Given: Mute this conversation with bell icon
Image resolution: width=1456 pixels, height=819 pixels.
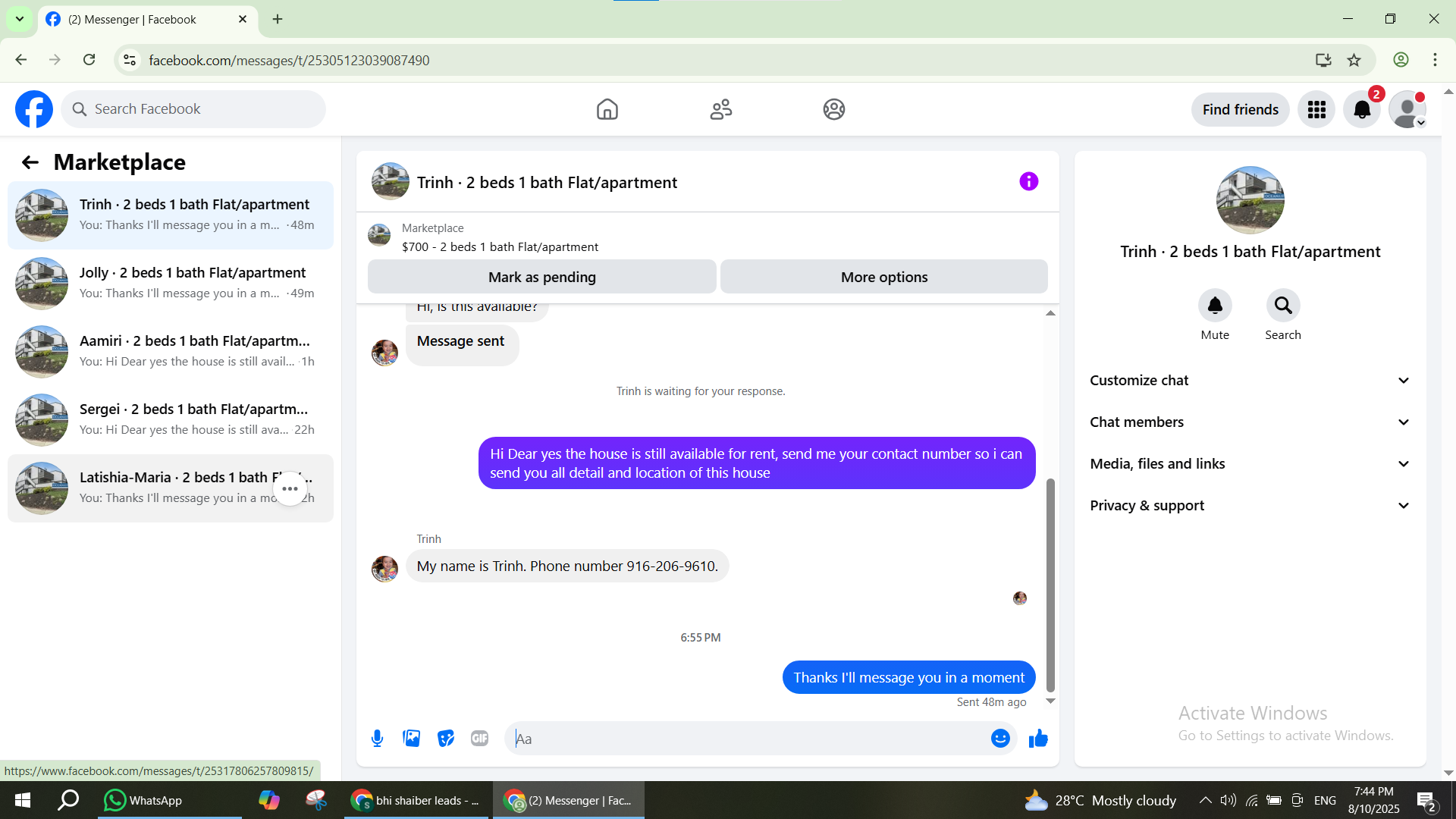Looking at the screenshot, I should [x=1214, y=306].
